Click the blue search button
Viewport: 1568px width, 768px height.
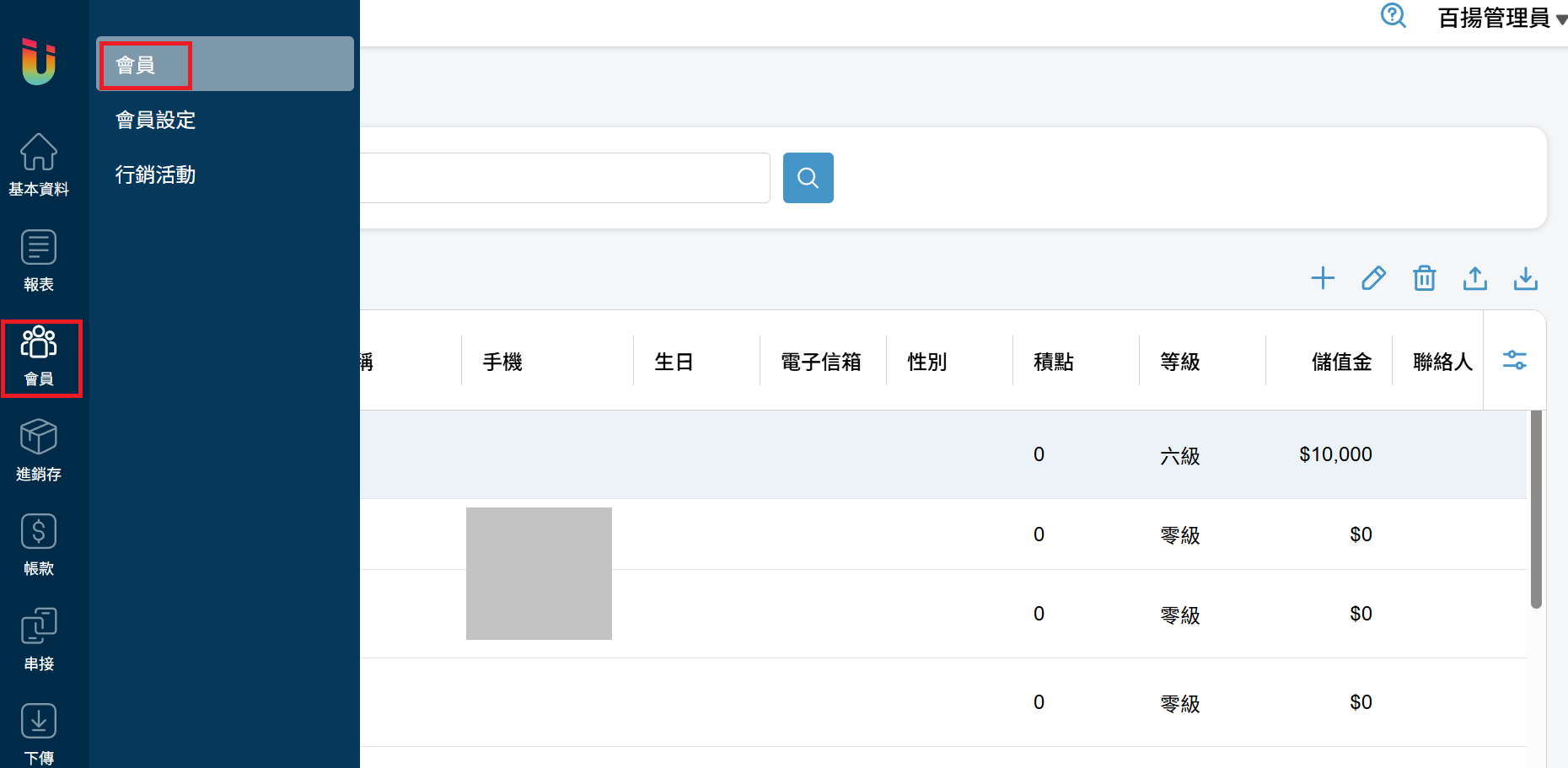tap(808, 178)
